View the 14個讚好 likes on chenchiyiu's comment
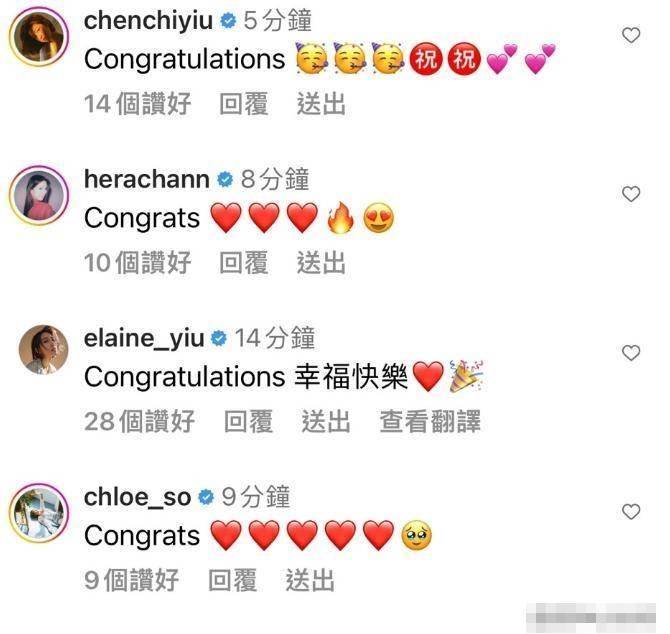670x634 pixels. [x=138, y=104]
